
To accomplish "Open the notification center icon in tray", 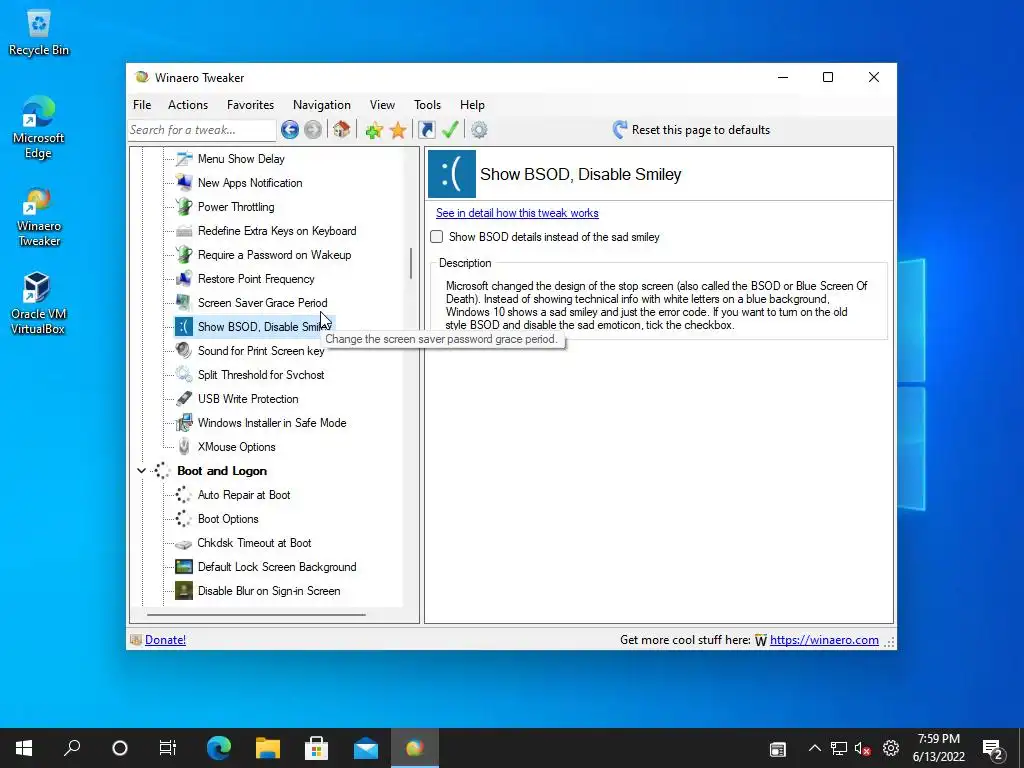I will pyautogui.click(x=993, y=748).
